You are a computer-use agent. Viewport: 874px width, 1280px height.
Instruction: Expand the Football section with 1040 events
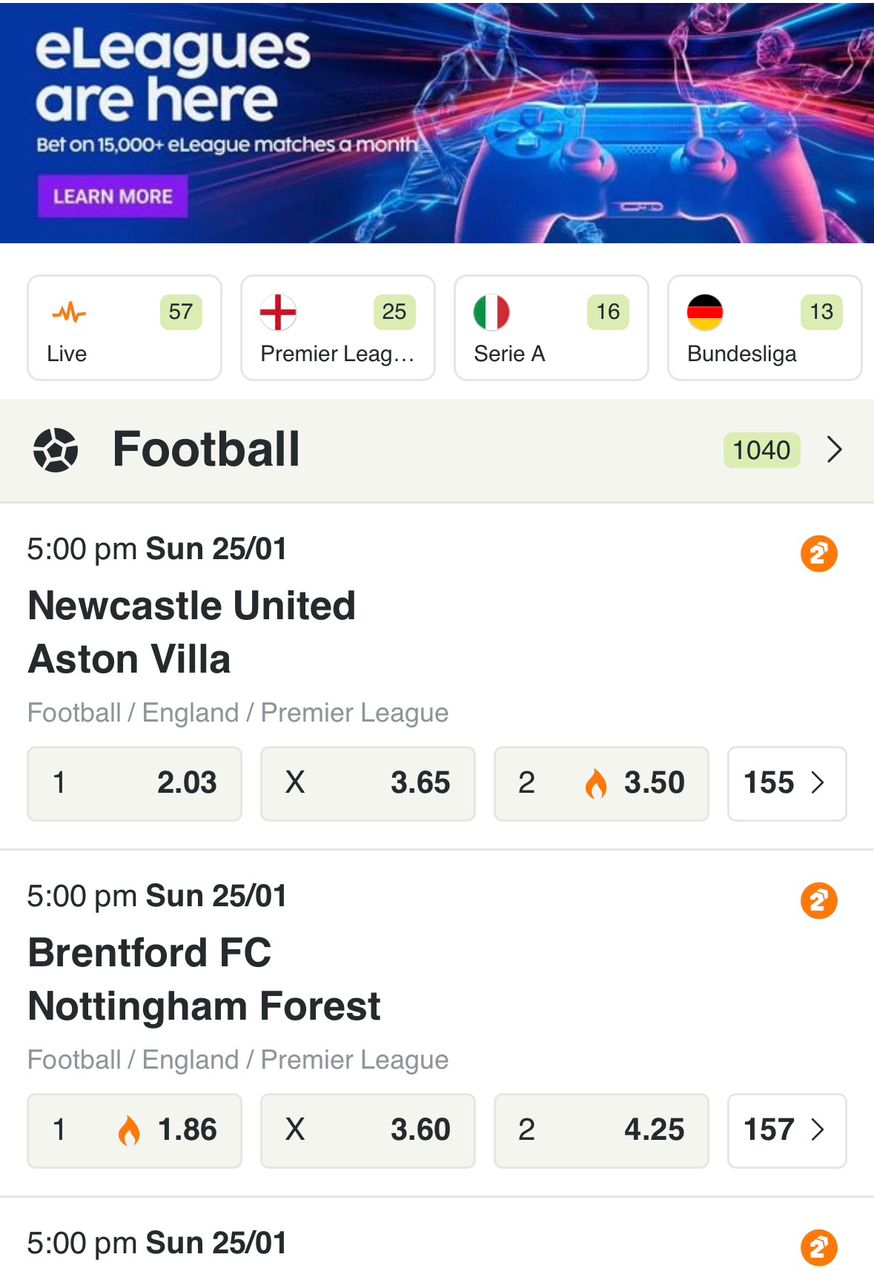(x=834, y=450)
